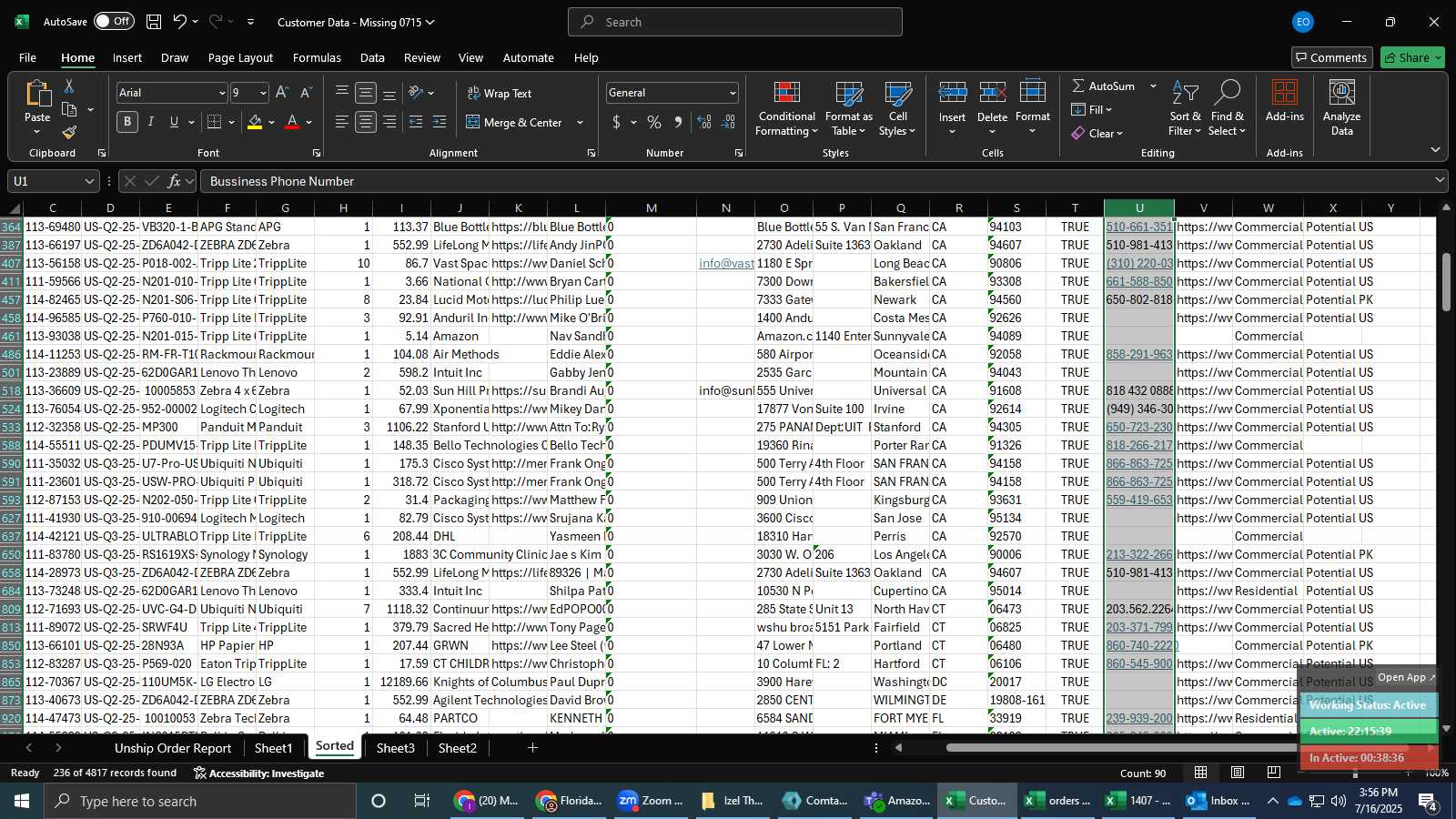
Task: Toggle AutoSave switch
Action: (x=114, y=21)
